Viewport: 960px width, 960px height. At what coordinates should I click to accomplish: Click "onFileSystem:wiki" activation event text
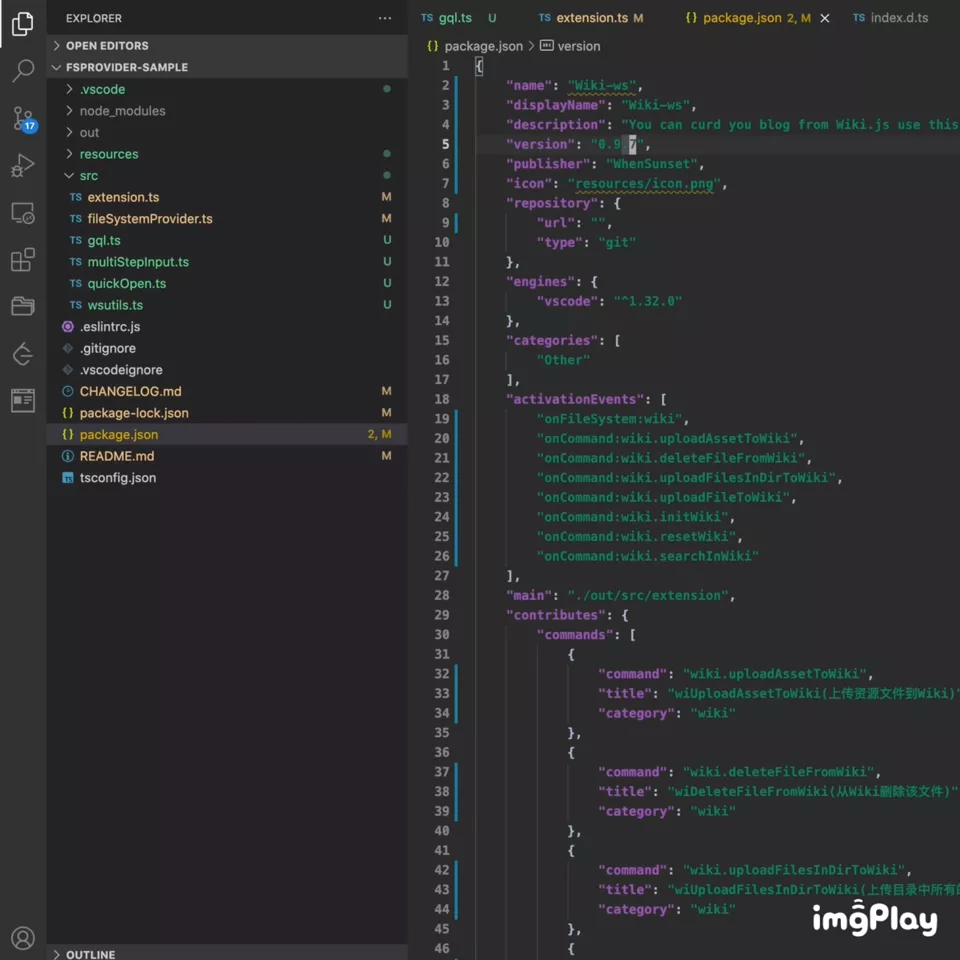pos(609,419)
